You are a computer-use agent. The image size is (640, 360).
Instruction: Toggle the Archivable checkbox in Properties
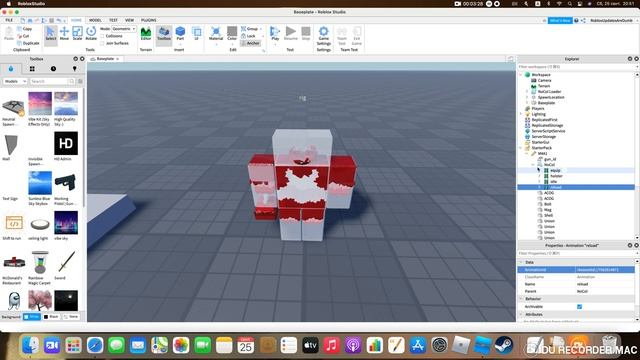pyautogui.click(x=580, y=307)
